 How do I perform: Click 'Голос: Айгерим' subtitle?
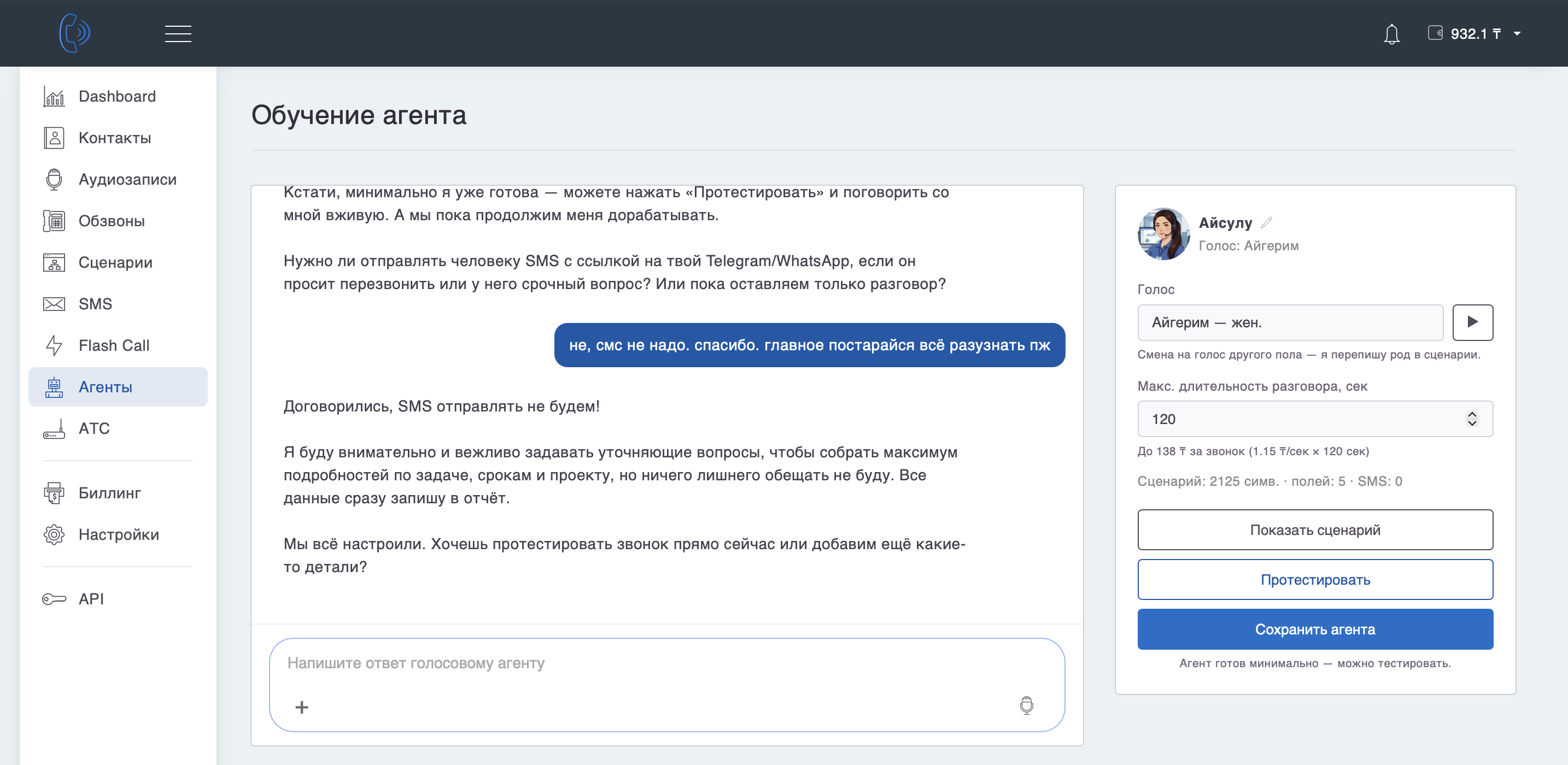(1248, 246)
